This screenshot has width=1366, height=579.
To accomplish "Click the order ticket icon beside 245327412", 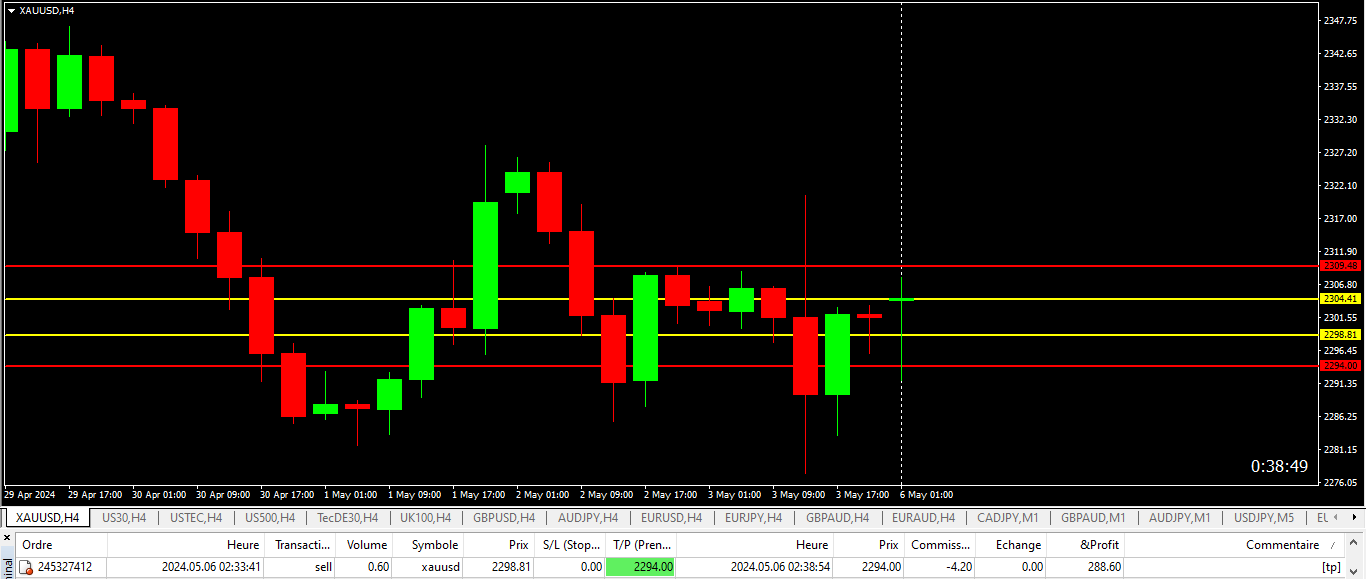I will click(x=28, y=567).
